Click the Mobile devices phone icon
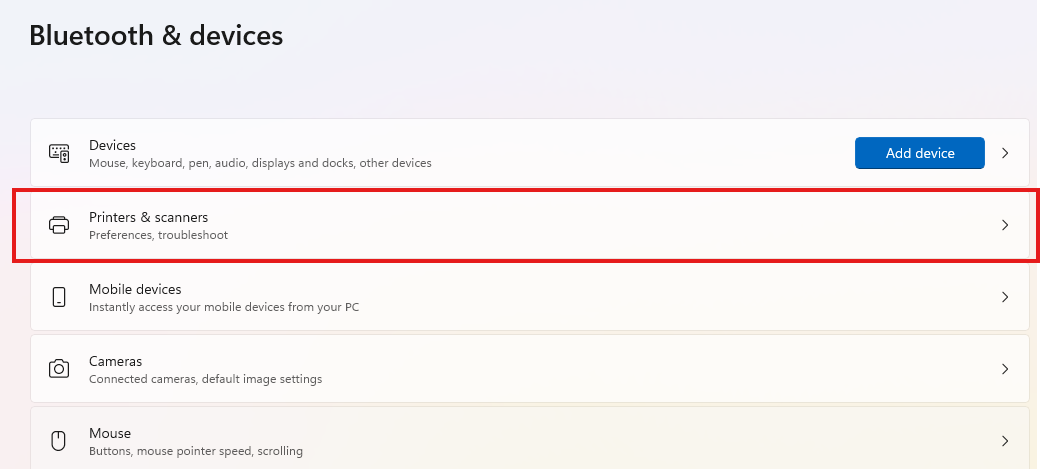 [59, 297]
